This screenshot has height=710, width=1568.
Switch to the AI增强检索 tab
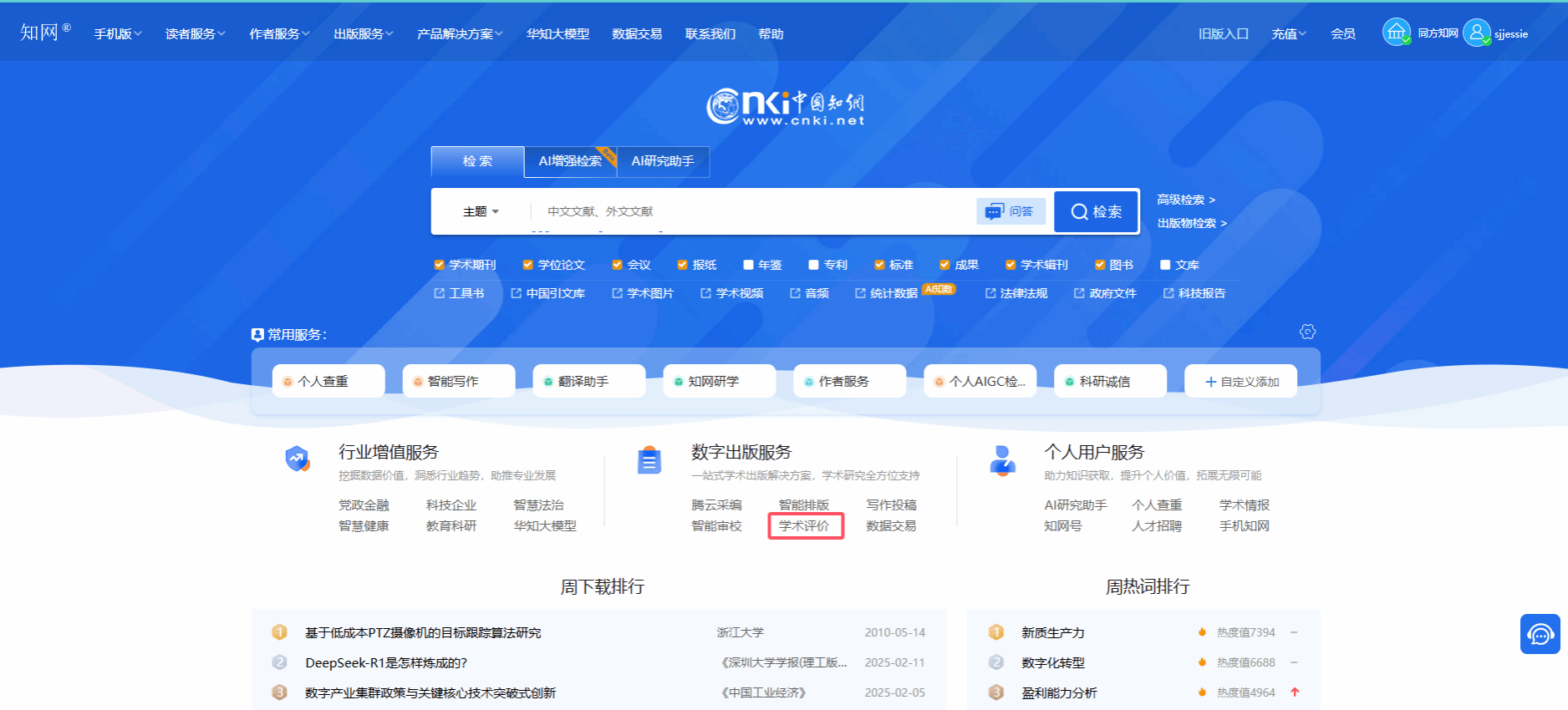pyautogui.click(x=571, y=161)
